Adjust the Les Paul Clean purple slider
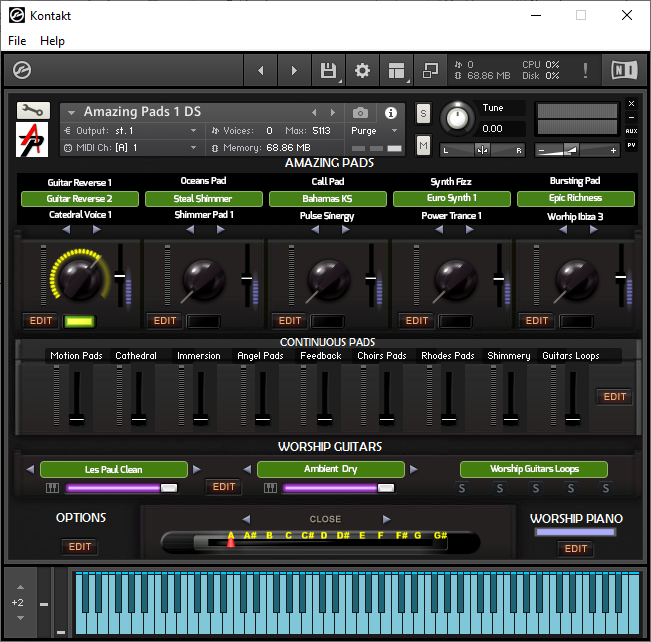This screenshot has width=651, height=642. point(122,488)
